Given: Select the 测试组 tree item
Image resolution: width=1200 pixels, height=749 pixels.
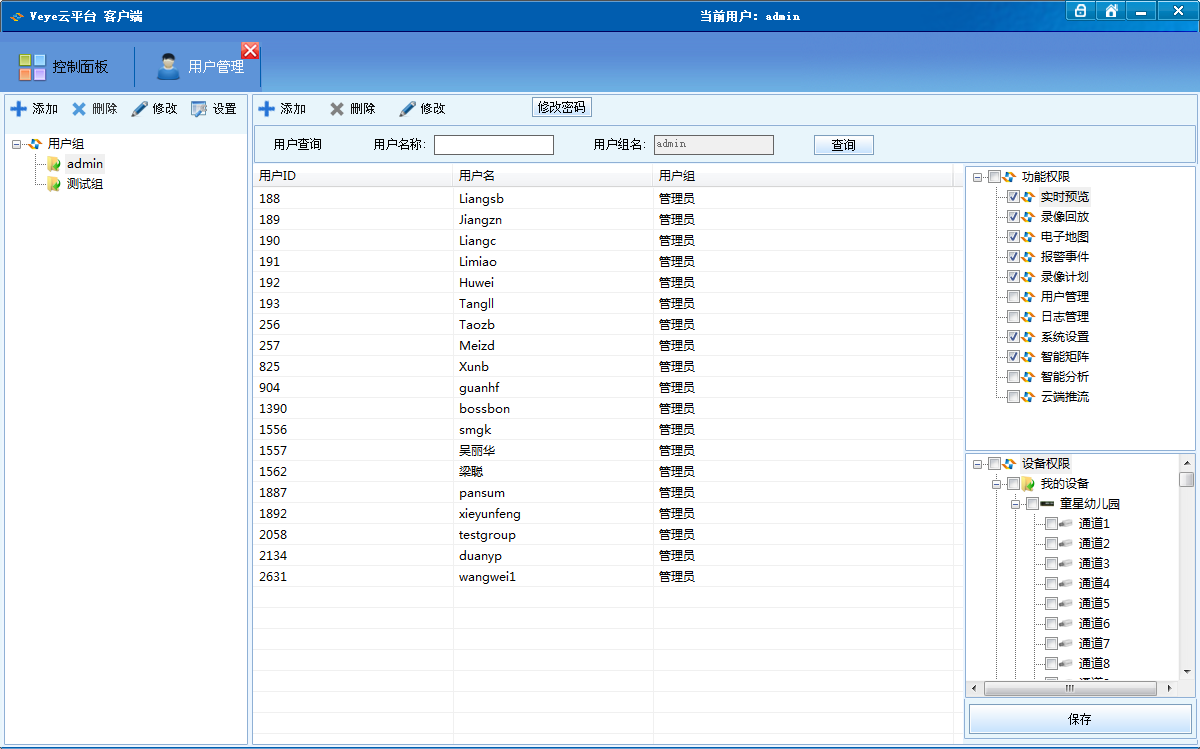Looking at the screenshot, I should (x=85, y=184).
